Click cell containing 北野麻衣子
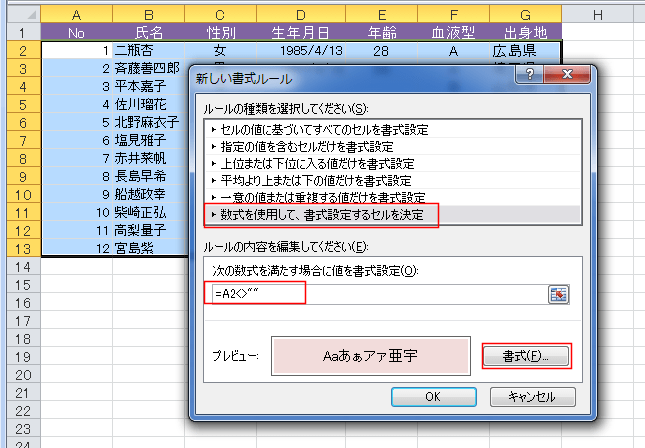 click(x=148, y=122)
